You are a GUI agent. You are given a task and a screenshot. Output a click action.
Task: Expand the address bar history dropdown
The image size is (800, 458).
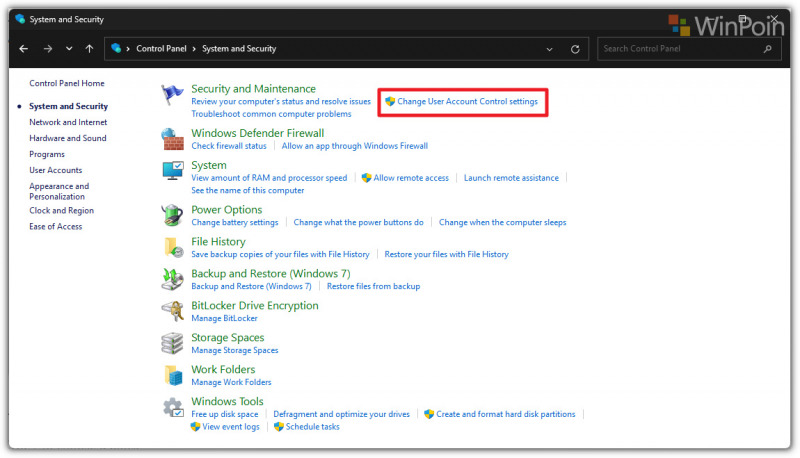click(x=549, y=49)
